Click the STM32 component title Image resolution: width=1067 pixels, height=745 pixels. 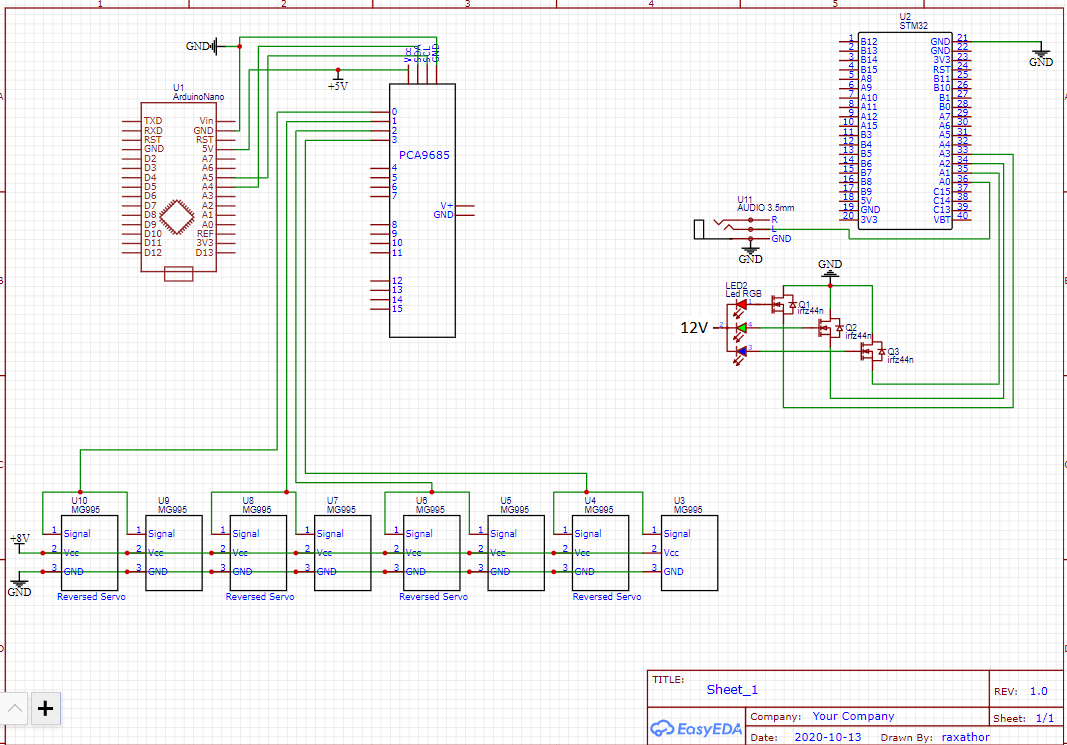point(913,26)
